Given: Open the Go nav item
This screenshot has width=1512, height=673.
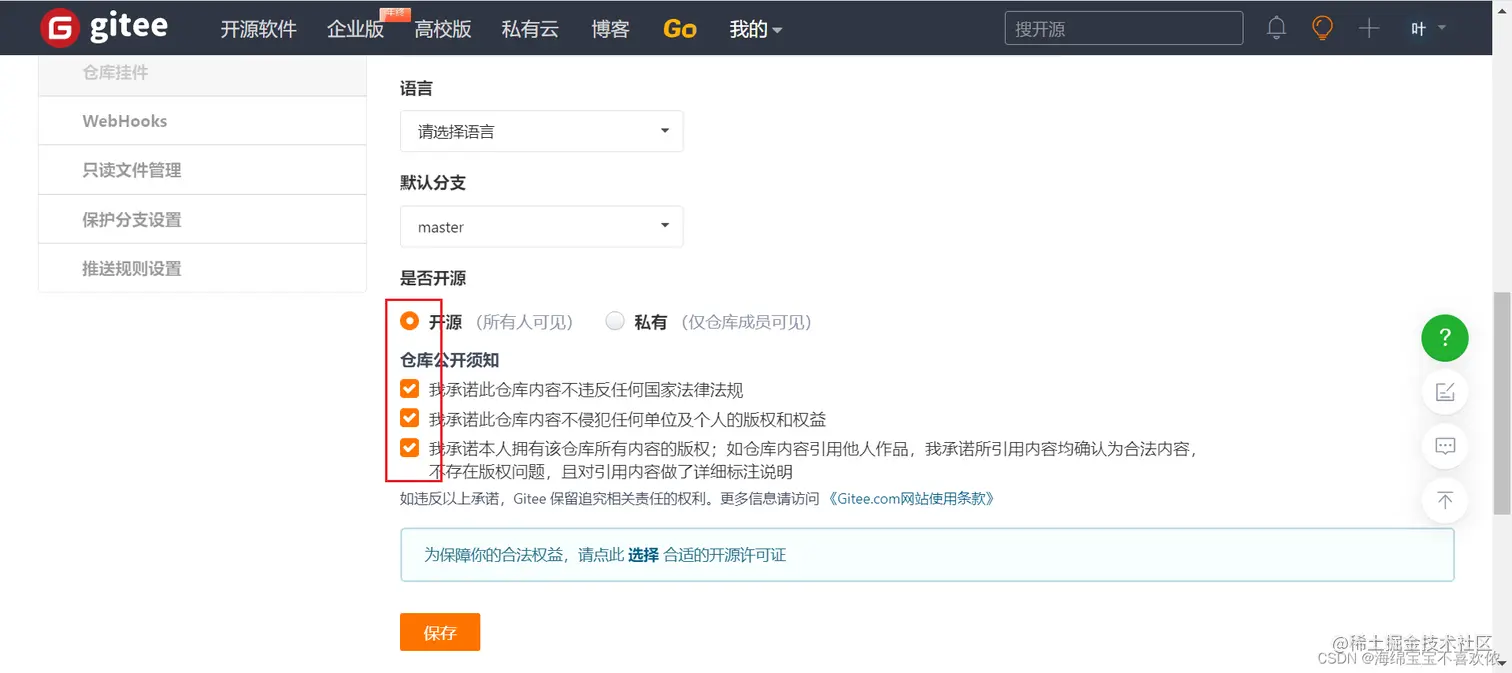Looking at the screenshot, I should click(x=680, y=29).
